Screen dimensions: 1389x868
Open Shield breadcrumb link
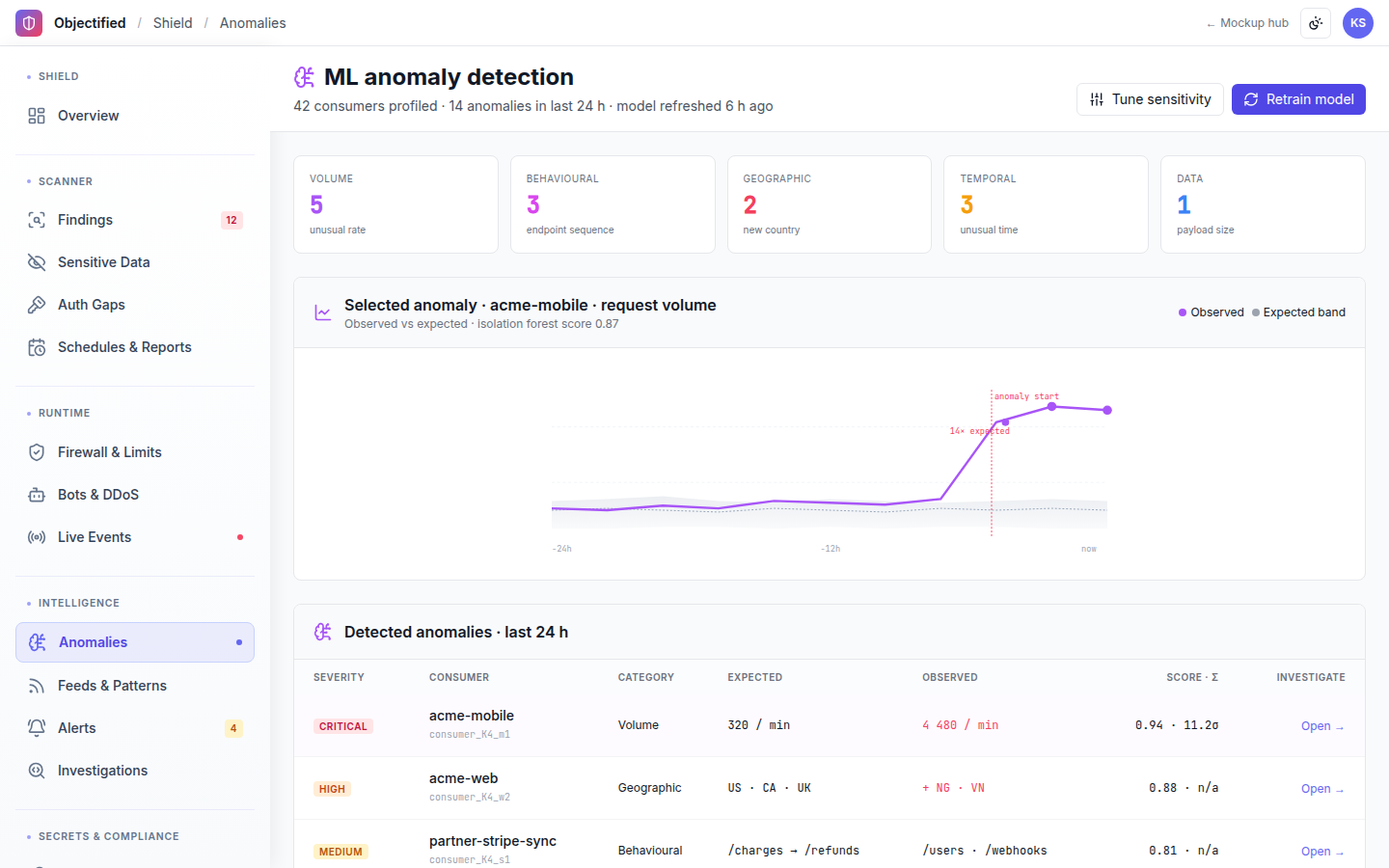[x=173, y=23]
